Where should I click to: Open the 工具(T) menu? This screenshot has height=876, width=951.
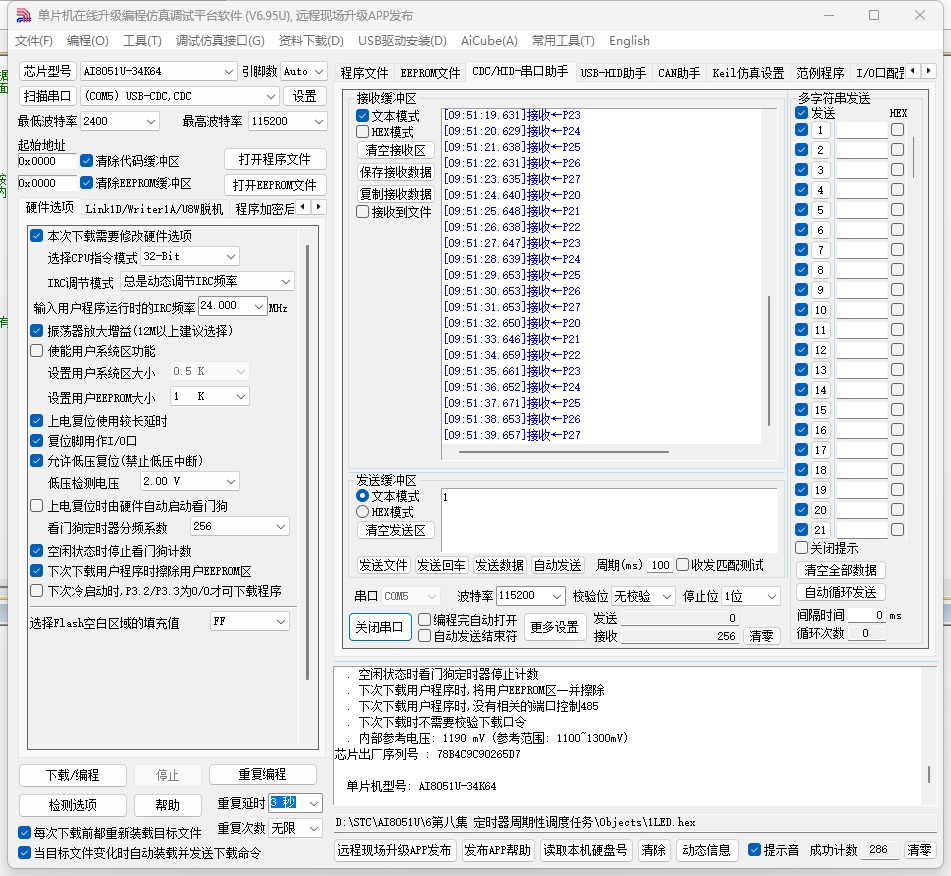coord(143,41)
